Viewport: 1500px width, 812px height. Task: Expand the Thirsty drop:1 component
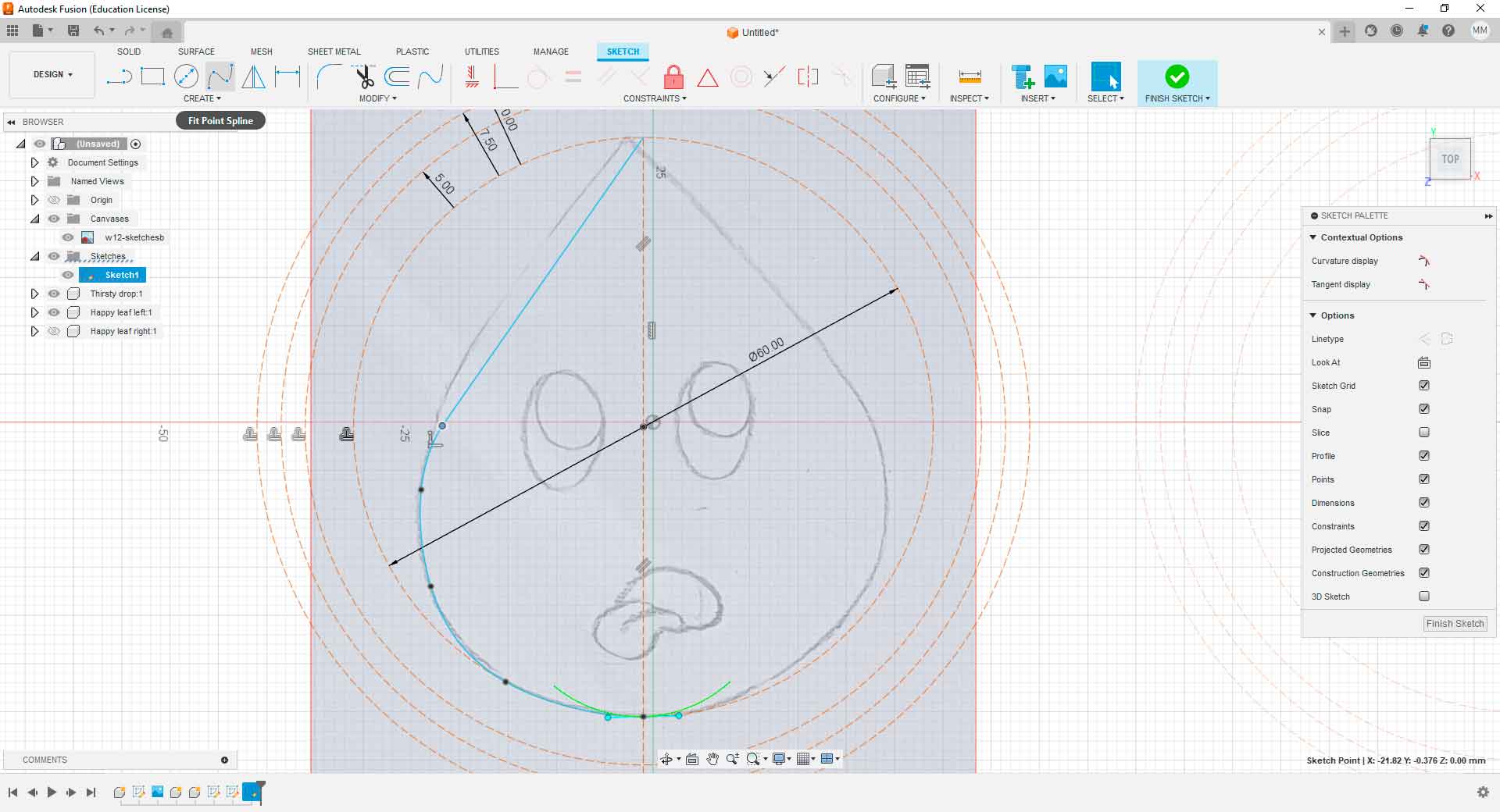click(34, 294)
